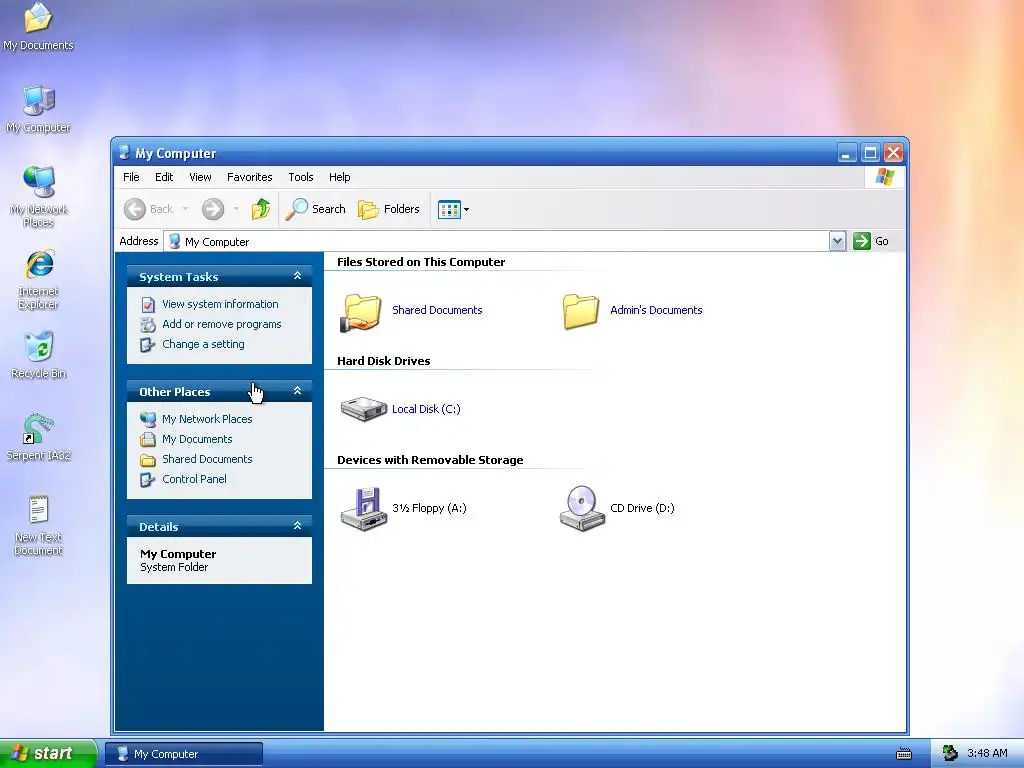The height and width of the screenshot is (768, 1024).
Task: Select My Documents desktop icon
Action: click(38, 27)
